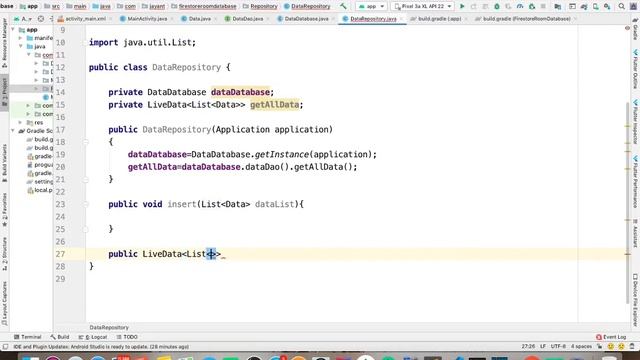Click the Search Everywhere magnifier icon

coord(622,7)
